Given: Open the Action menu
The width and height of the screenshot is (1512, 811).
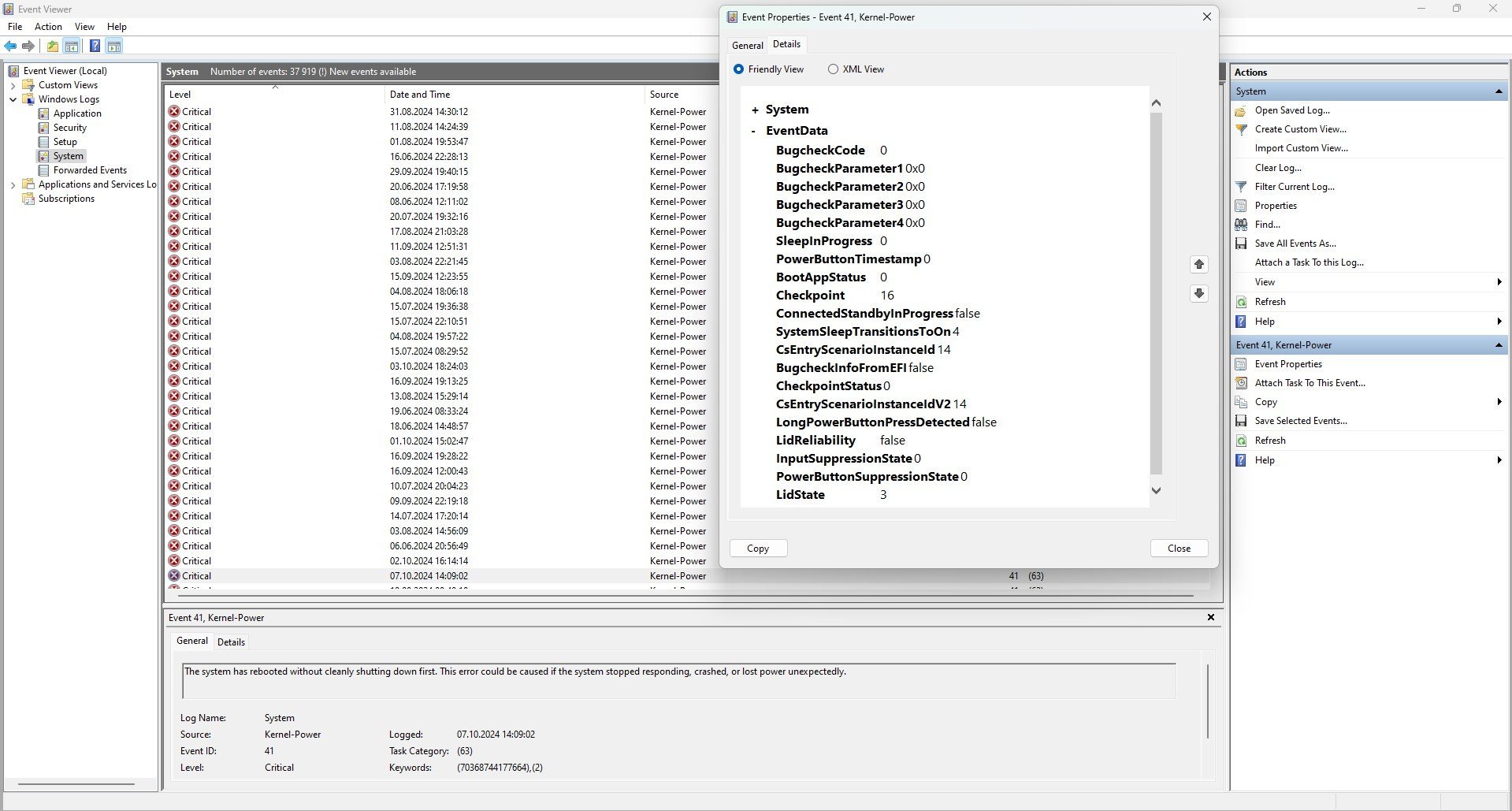Looking at the screenshot, I should [x=48, y=27].
